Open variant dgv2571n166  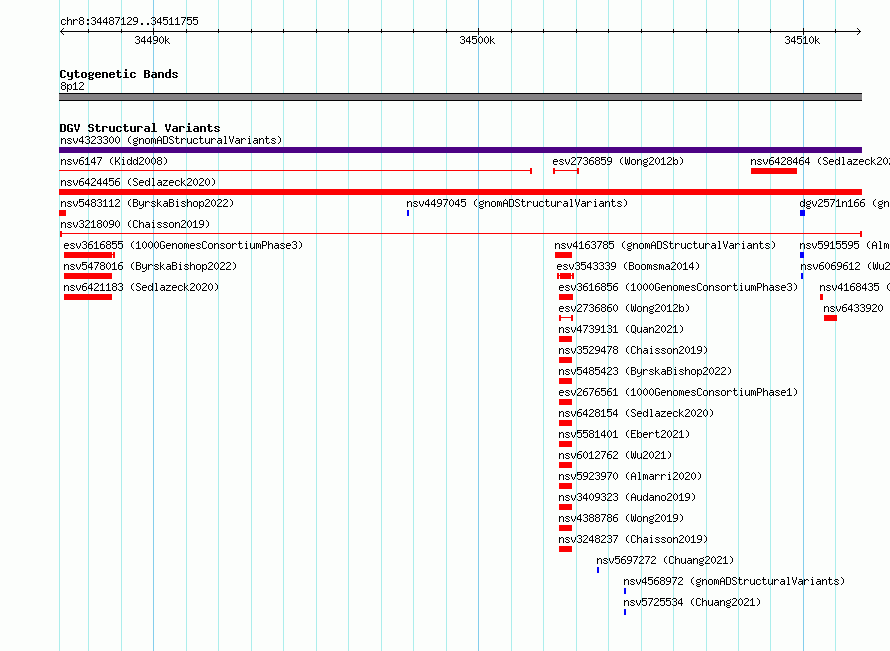tap(844, 203)
